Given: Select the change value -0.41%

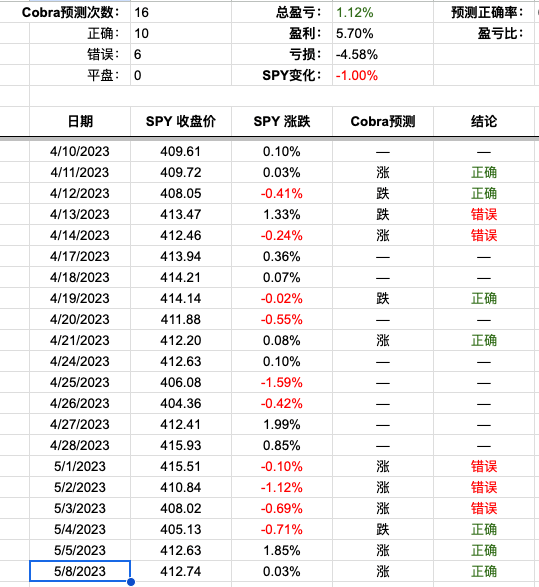Looking at the screenshot, I should (x=282, y=193).
